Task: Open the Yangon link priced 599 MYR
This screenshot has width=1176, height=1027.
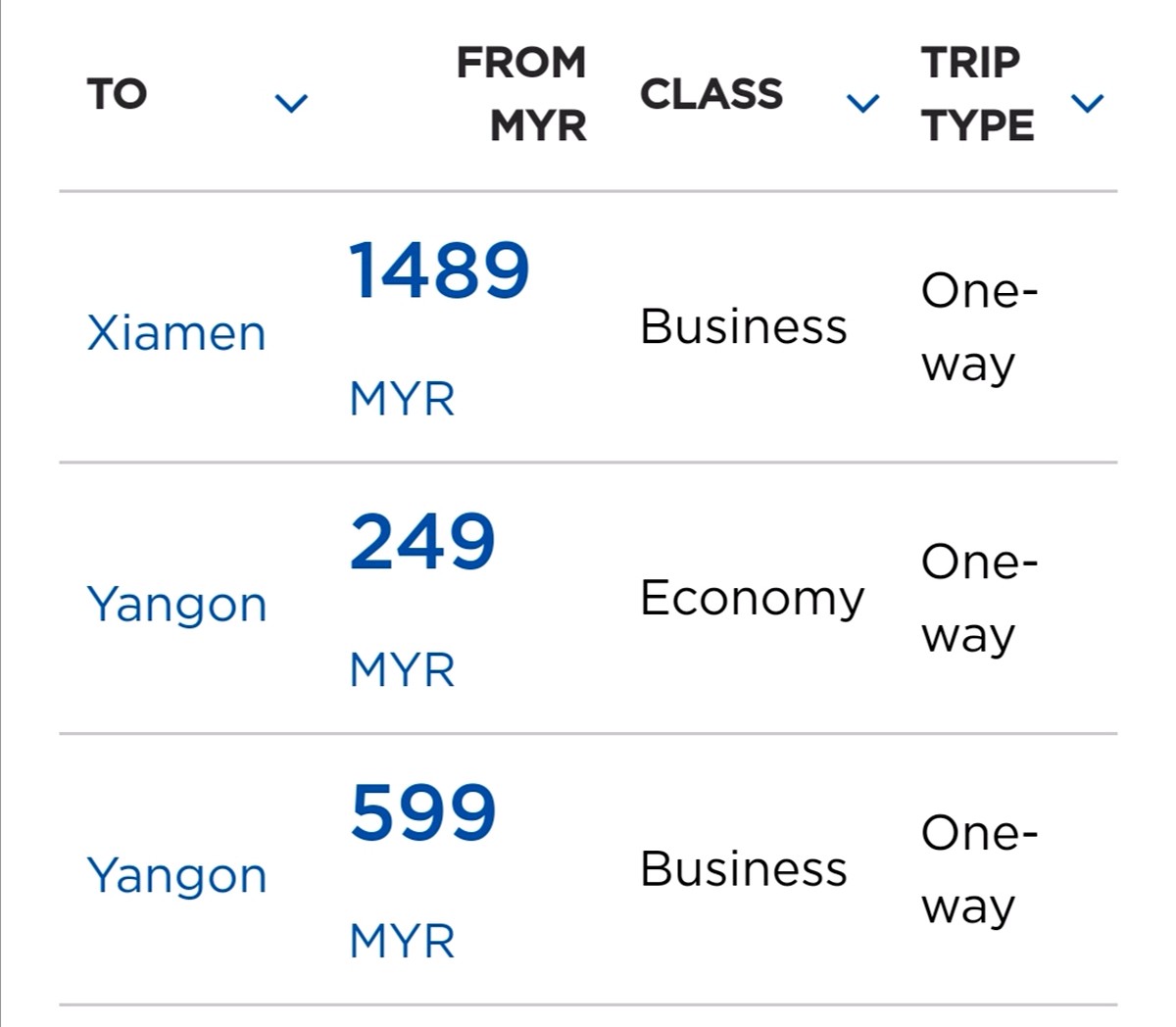Action: coord(176,875)
